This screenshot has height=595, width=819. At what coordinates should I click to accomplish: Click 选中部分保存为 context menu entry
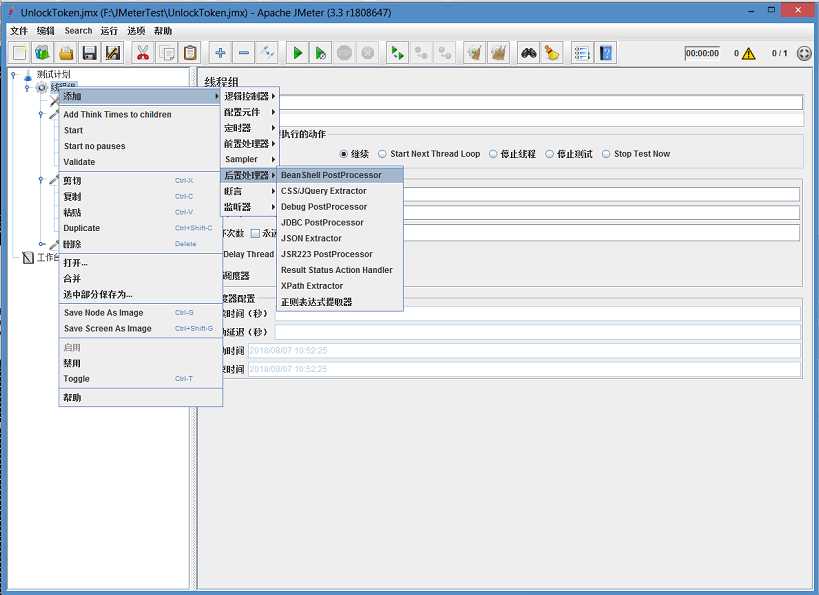pyautogui.click(x=140, y=295)
